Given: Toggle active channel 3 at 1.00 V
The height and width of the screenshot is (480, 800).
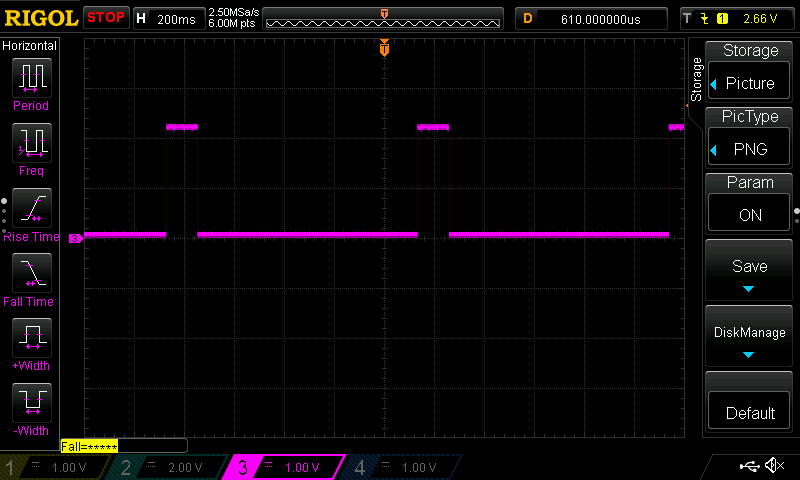Looking at the screenshot, I should (285, 467).
